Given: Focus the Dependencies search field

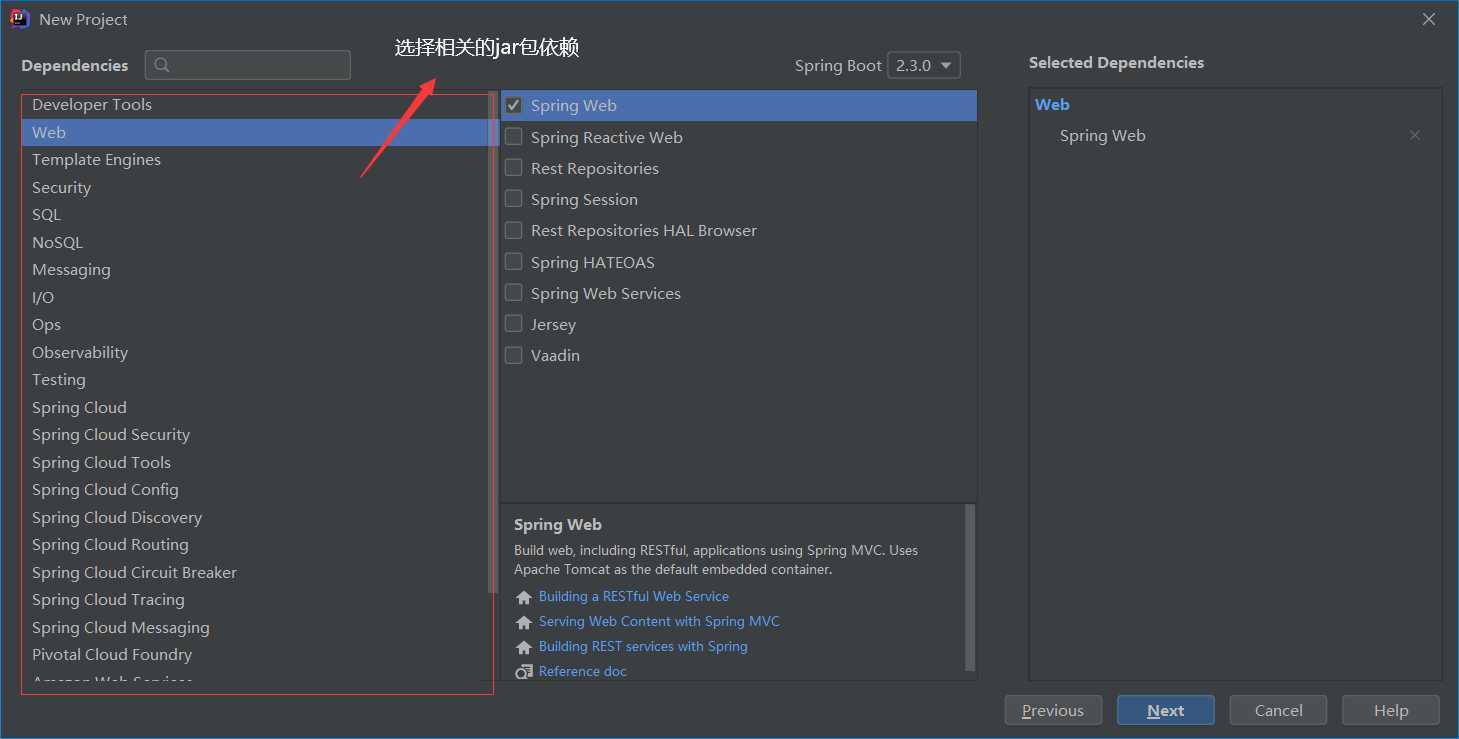Looking at the screenshot, I should tap(248, 65).
